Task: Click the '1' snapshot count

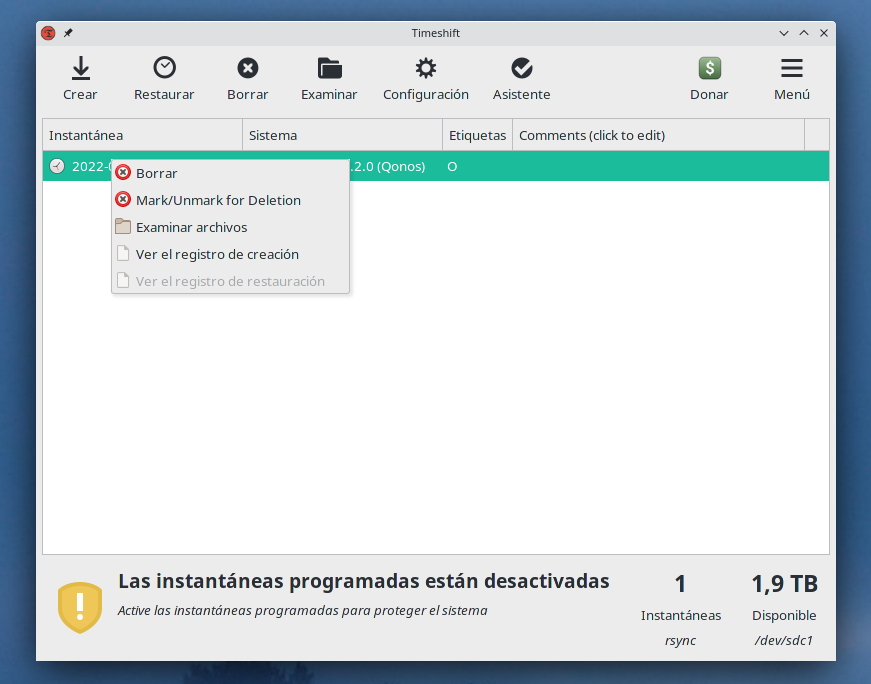Action: (x=680, y=584)
